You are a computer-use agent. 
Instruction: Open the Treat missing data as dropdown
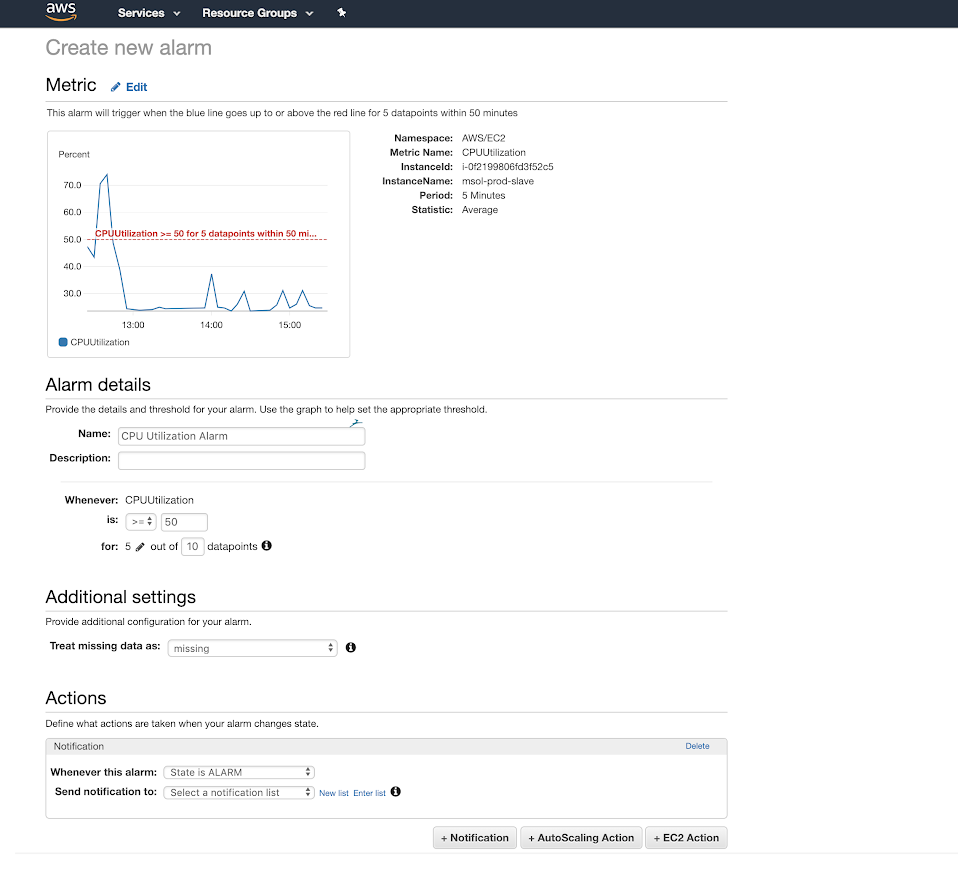point(252,647)
